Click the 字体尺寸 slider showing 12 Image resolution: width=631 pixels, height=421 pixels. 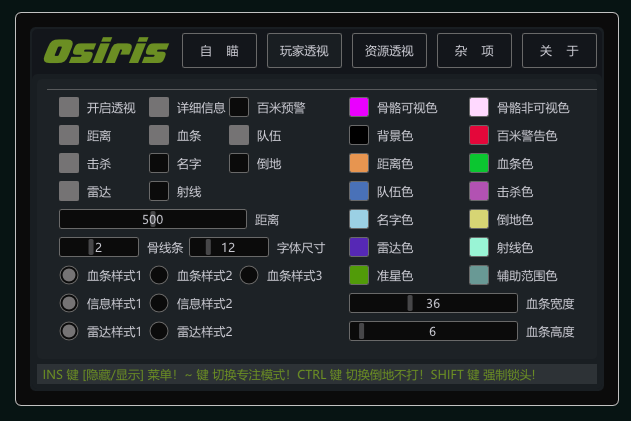[x=229, y=247]
